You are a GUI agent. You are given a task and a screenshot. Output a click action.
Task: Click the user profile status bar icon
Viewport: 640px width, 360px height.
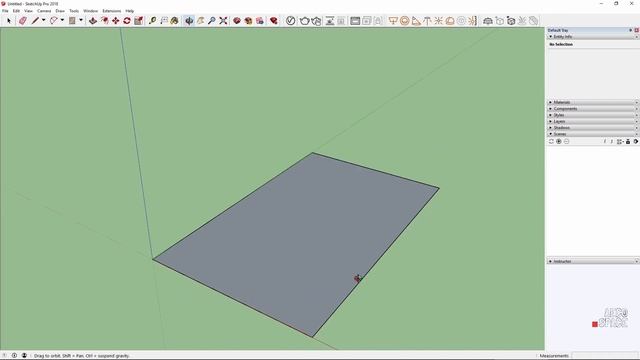click(24, 356)
